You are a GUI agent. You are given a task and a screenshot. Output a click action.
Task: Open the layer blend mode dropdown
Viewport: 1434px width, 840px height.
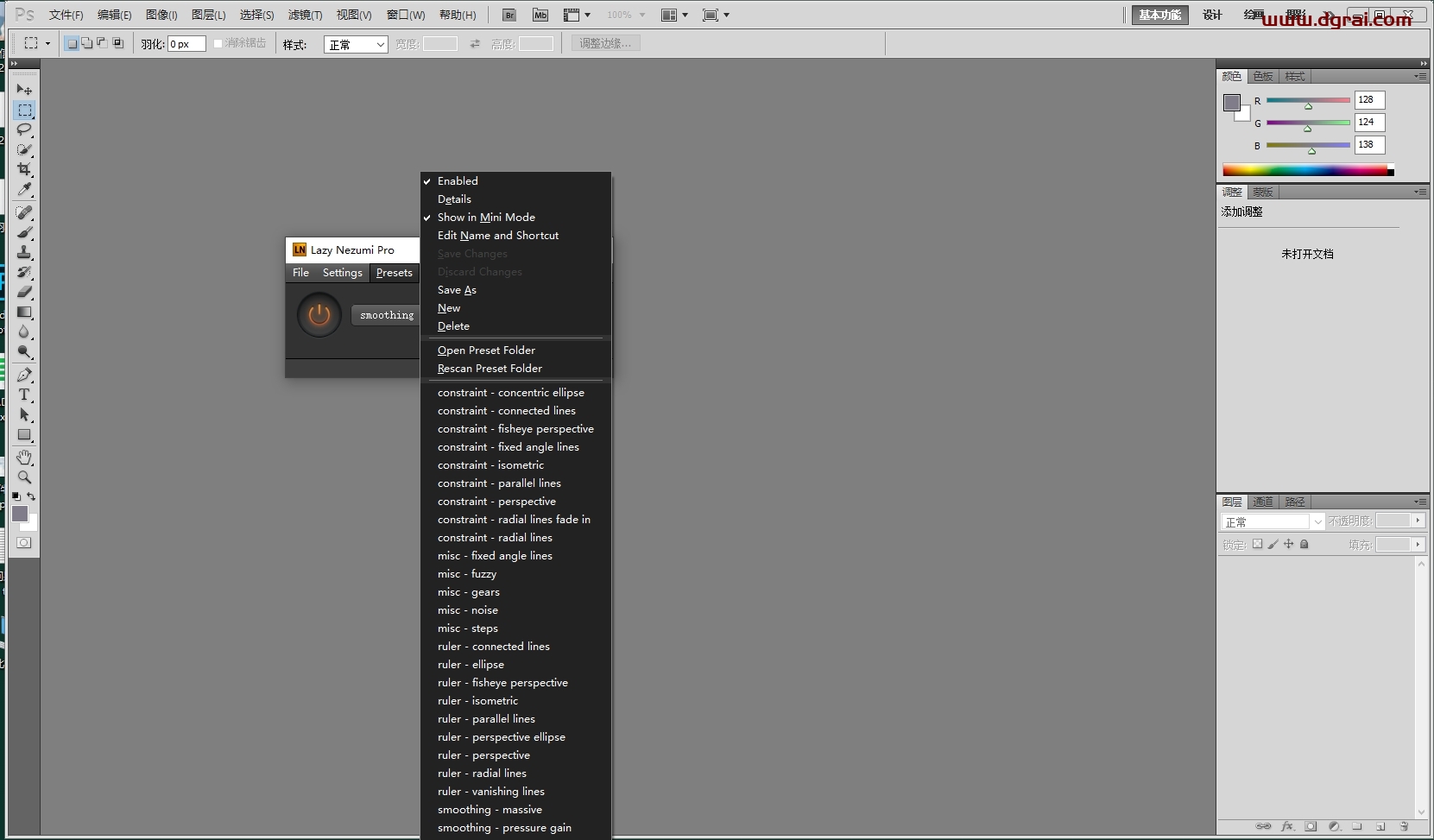1273,521
